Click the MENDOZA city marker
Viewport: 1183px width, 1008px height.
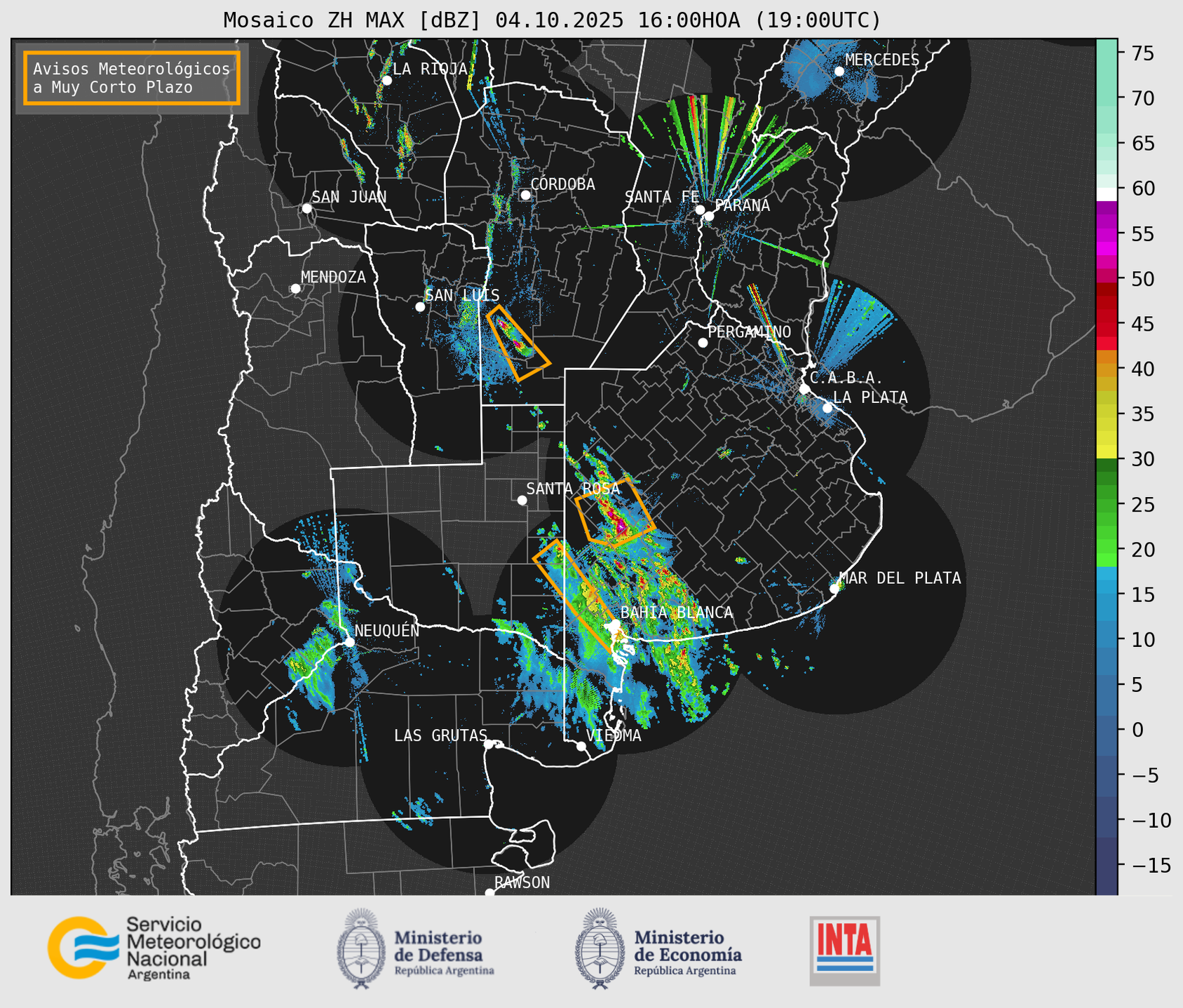coord(295,289)
